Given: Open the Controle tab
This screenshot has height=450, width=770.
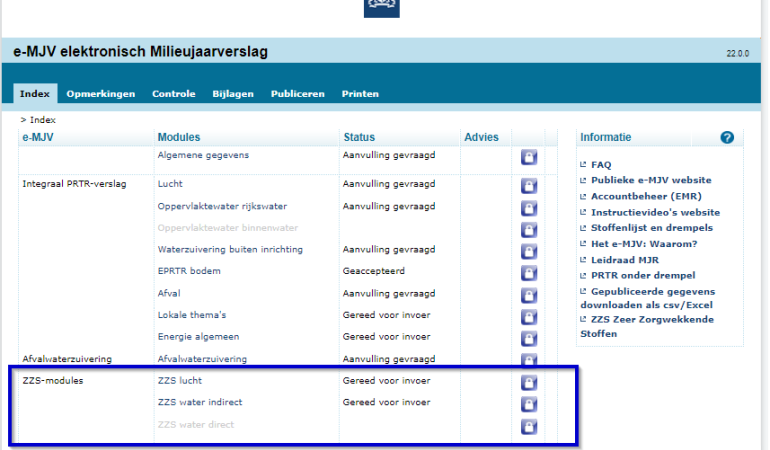Looking at the screenshot, I should (x=174, y=94).
